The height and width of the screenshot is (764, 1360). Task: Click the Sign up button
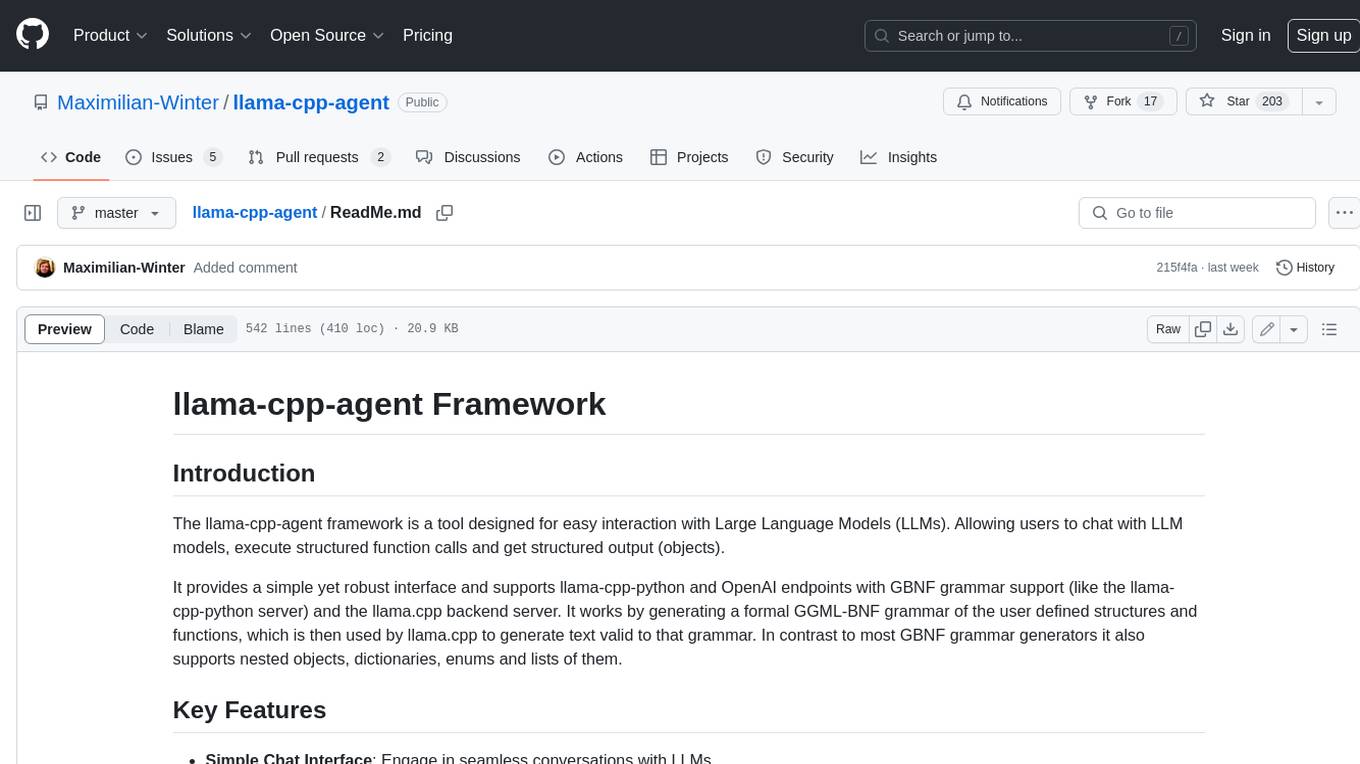1323,35
